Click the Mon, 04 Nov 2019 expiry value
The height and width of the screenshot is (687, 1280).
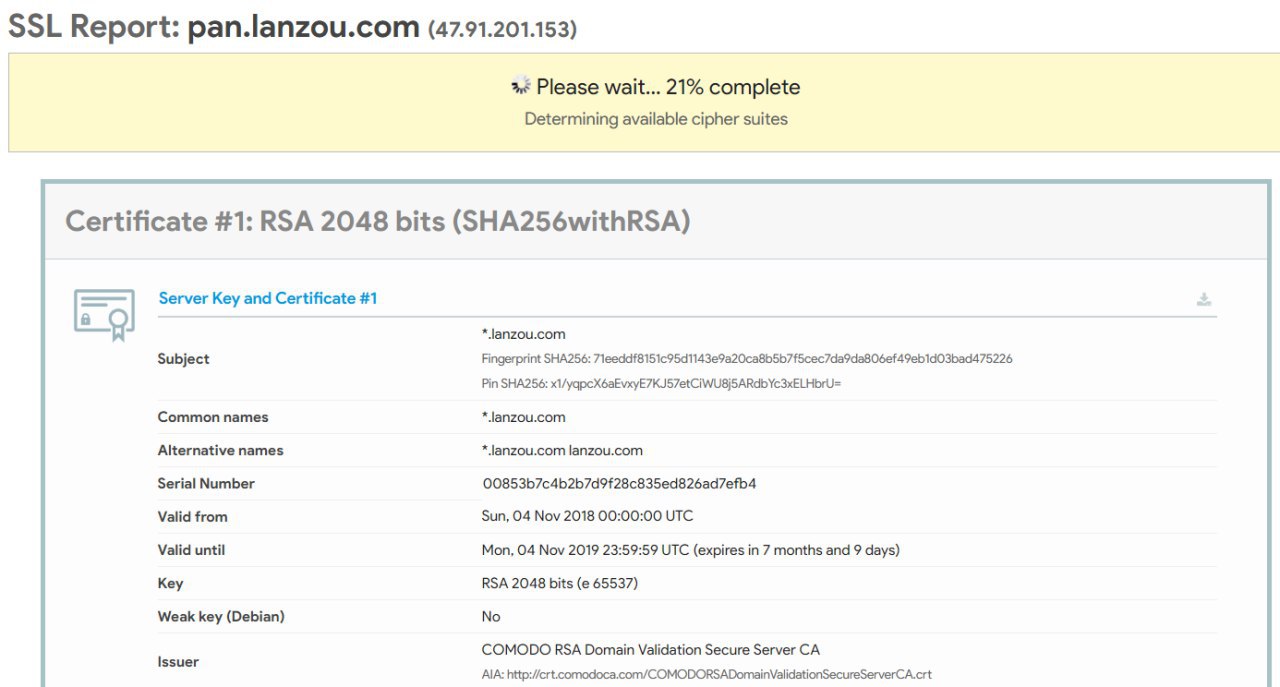(690, 550)
